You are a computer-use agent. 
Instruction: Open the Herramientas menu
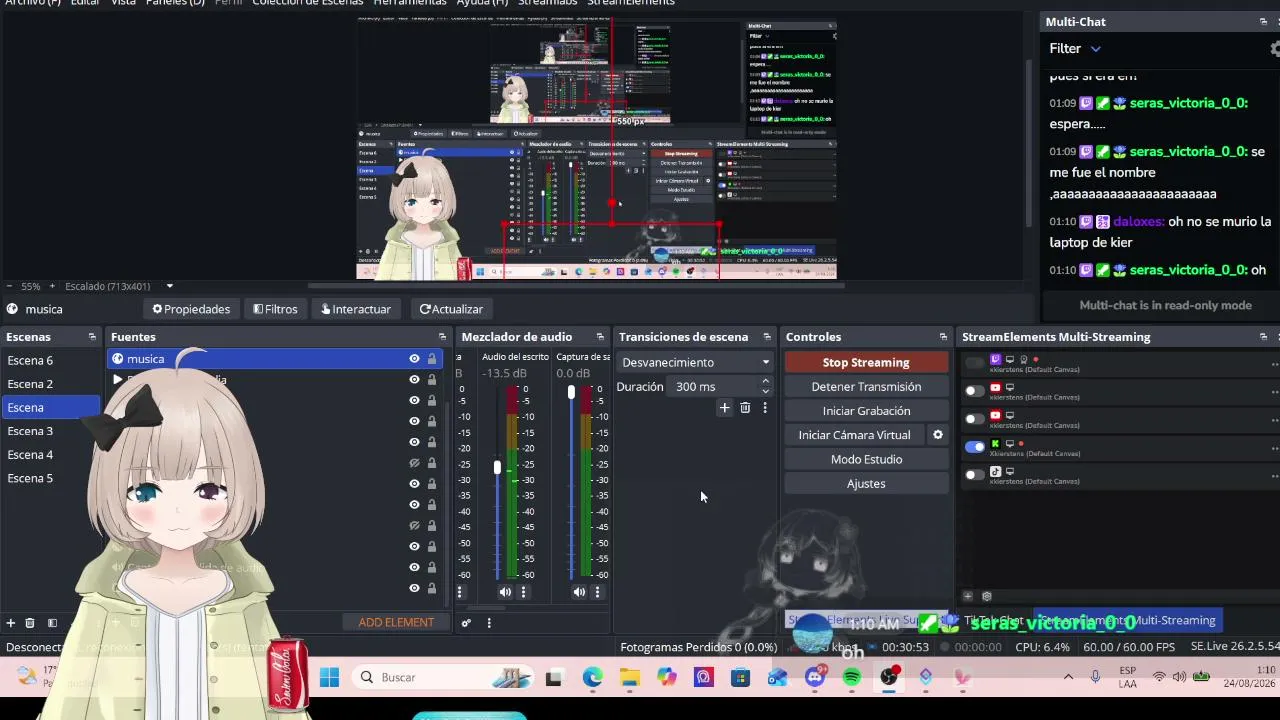[410, 3]
